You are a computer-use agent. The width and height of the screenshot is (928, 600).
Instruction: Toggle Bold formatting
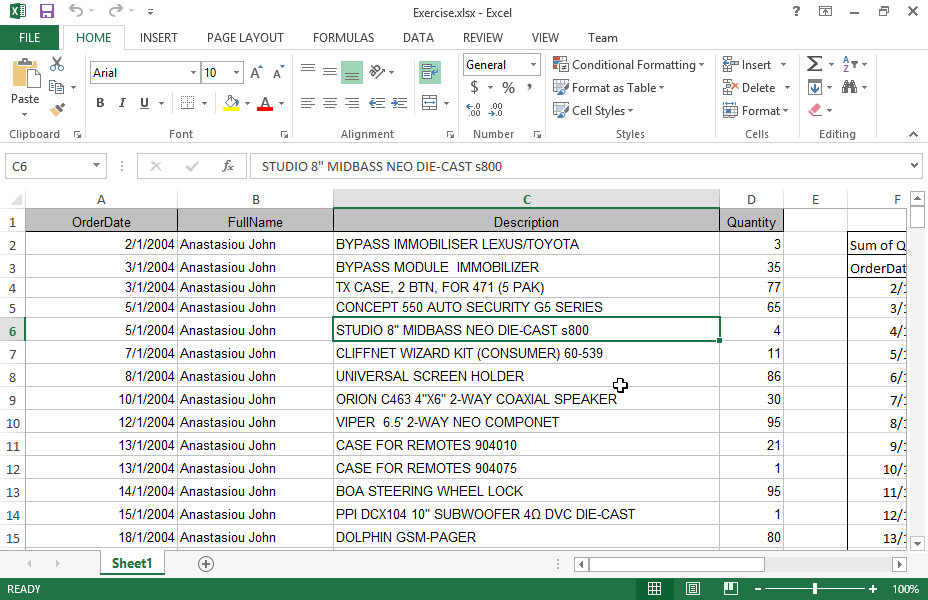100,103
